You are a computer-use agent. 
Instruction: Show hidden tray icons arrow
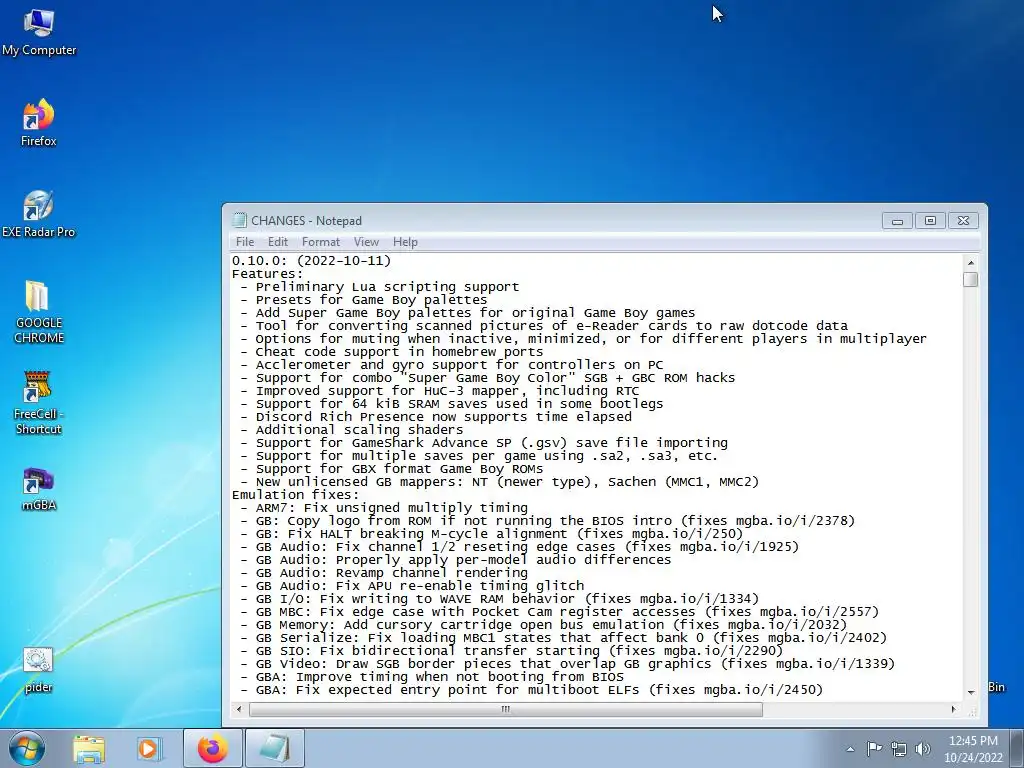point(850,749)
